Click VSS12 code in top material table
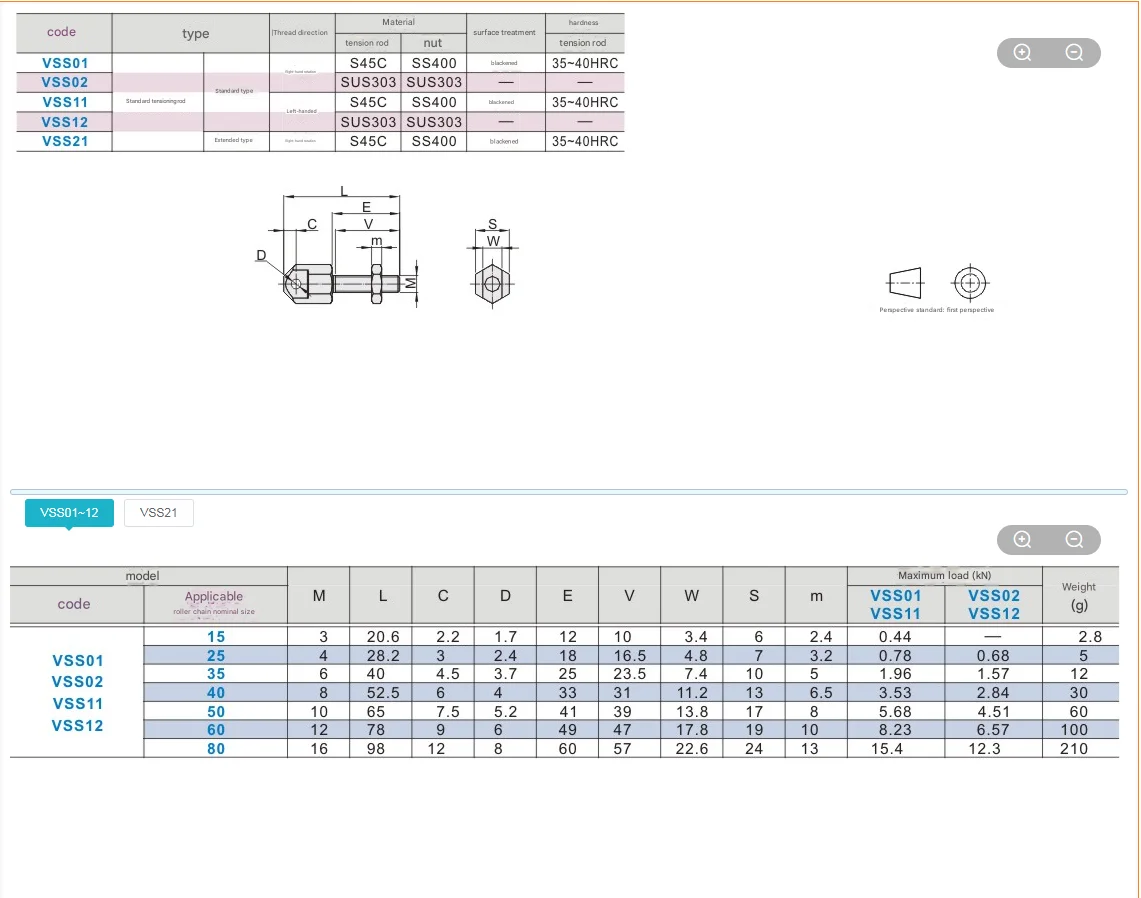Image resolution: width=1141 pixels, height=898 pixels. click(65, 121)
